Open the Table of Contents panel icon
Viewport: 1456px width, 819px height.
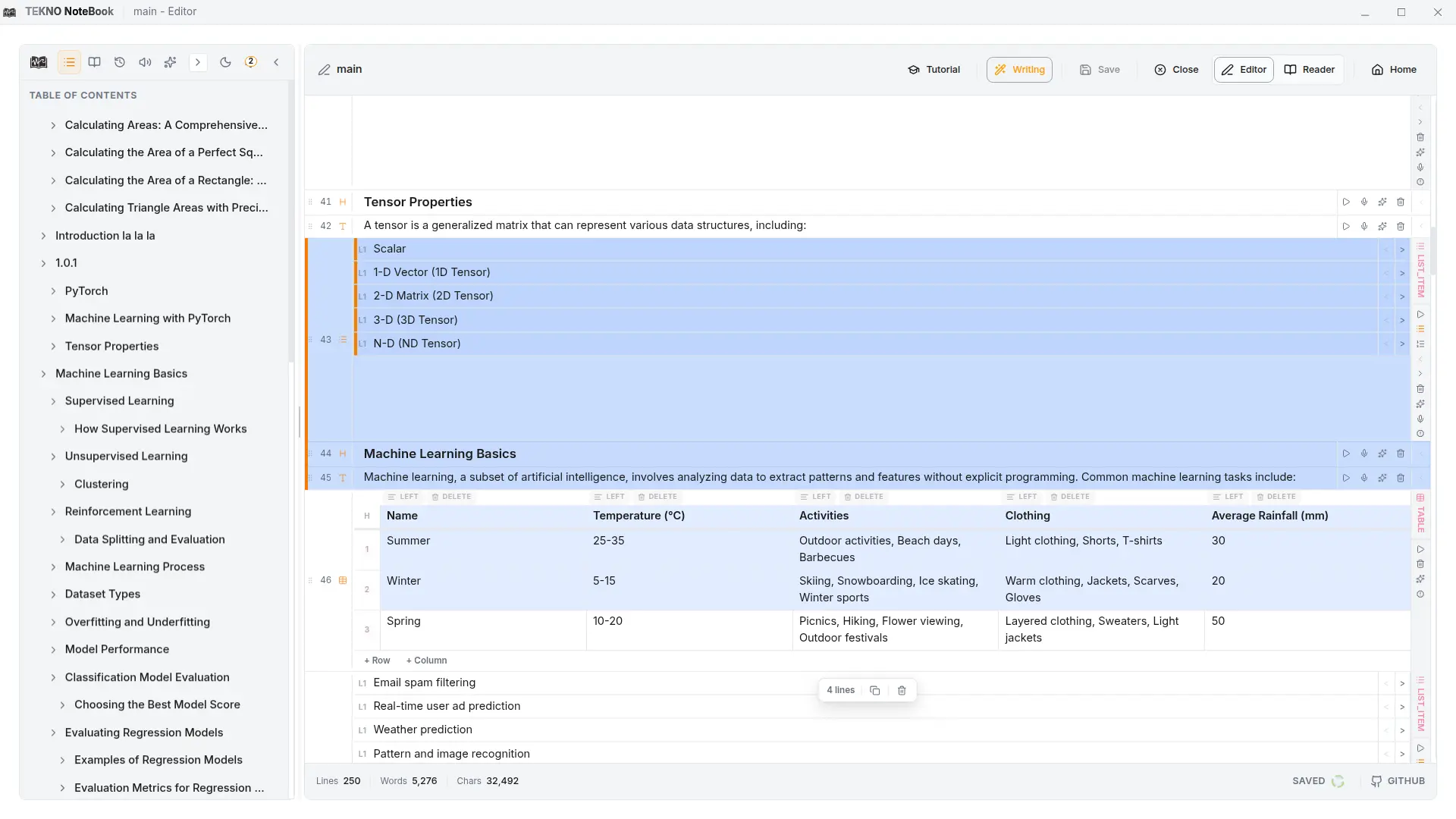(x=69, y=62)
